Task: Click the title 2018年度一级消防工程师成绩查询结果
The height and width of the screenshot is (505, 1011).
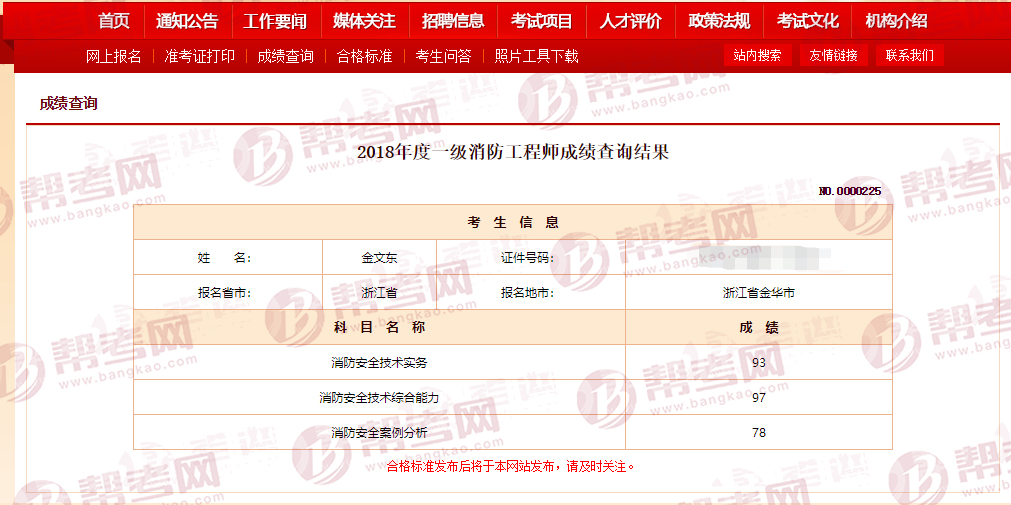Action: (513, 152)
